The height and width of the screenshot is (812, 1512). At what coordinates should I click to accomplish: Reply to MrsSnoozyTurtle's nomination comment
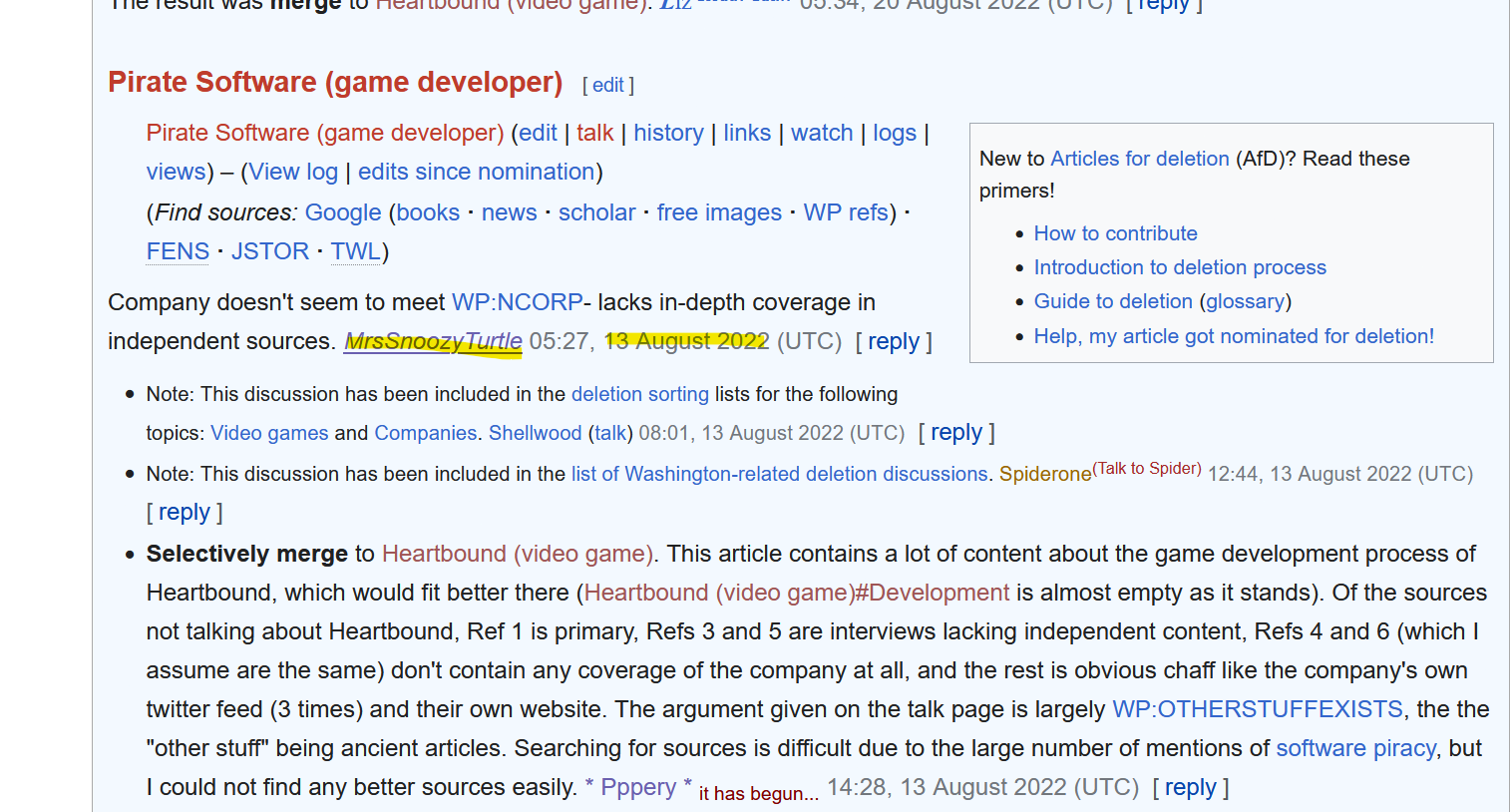tap(894, 341)
